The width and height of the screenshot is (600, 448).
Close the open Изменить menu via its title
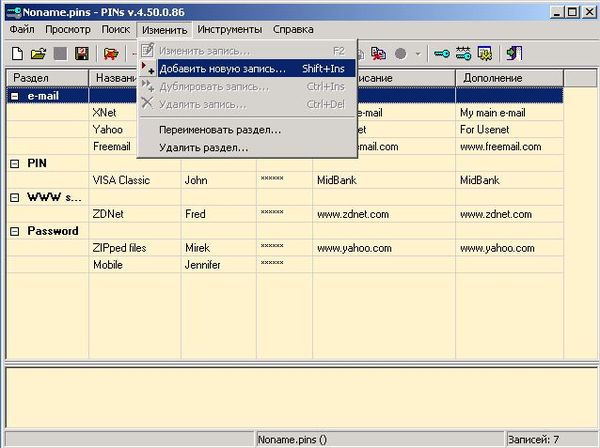(165, 30)
